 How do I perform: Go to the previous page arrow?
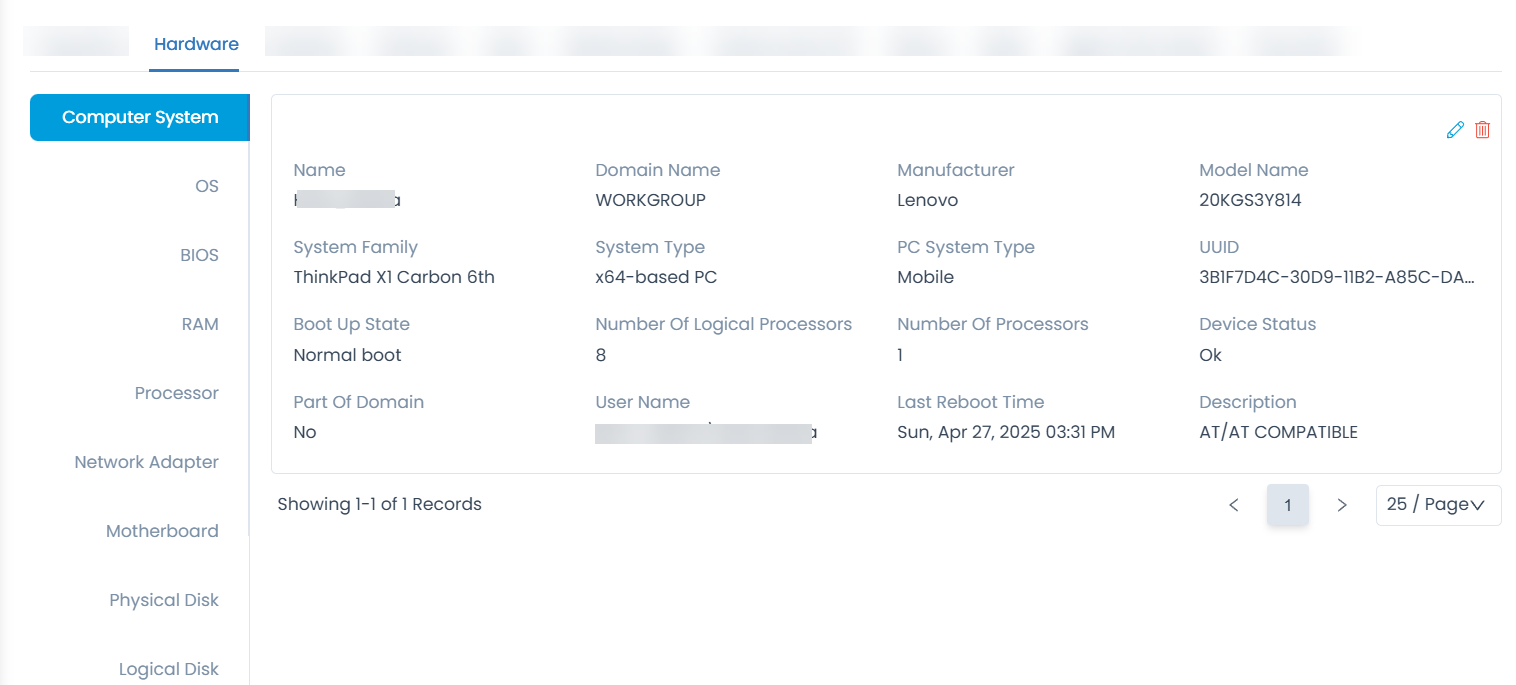click(1234, 505)
